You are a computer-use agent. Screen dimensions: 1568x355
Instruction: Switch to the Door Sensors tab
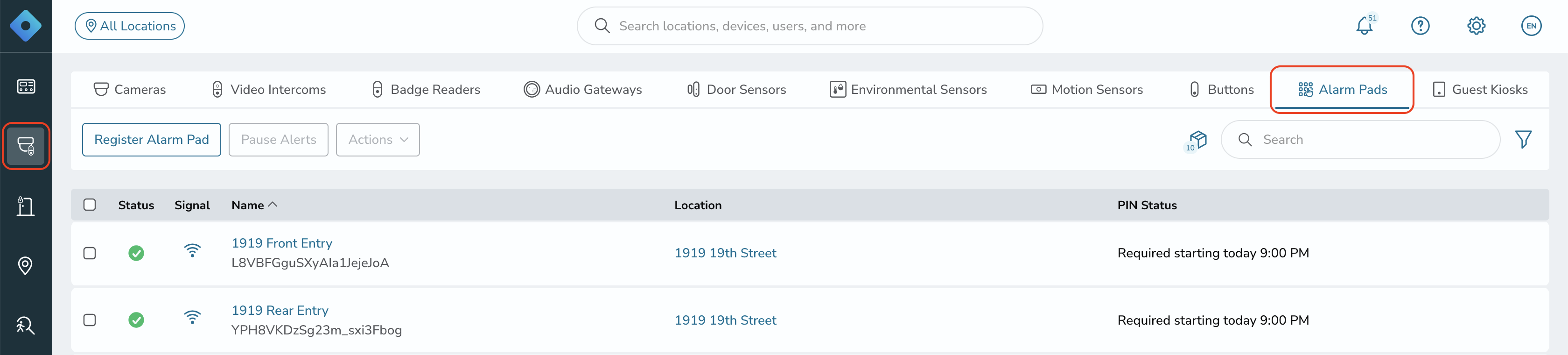[736, 90]
